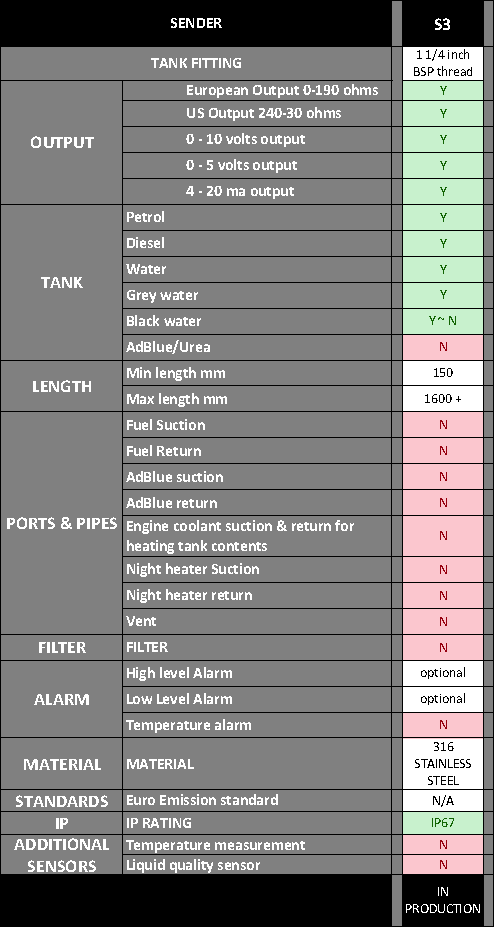Click the OUTPUT category cell
The height and width of the screenshot is (927, 494).
pyautogui.click(x=61, y=142)
